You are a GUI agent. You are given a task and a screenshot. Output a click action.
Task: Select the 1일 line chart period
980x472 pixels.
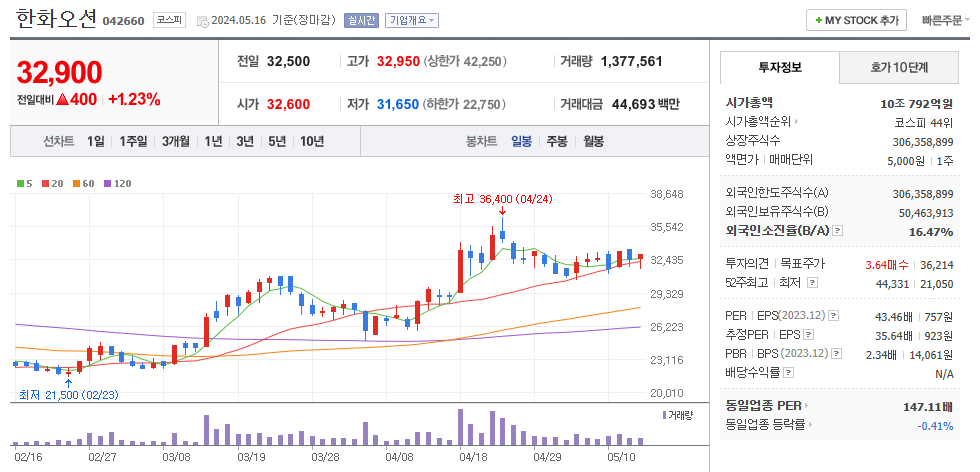click(x=96, y=141)
